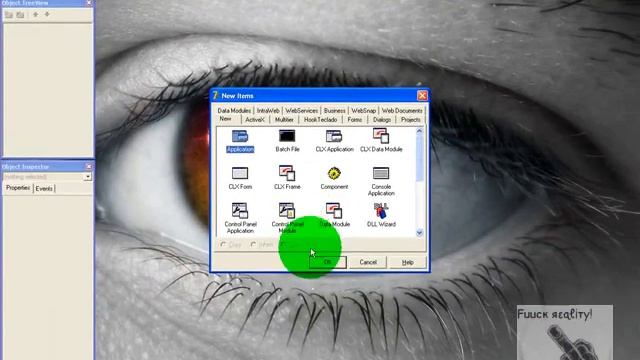Click the item list scrollbar thumb
640x360 pixels.
pyautogui.click(x=419, y=158)
